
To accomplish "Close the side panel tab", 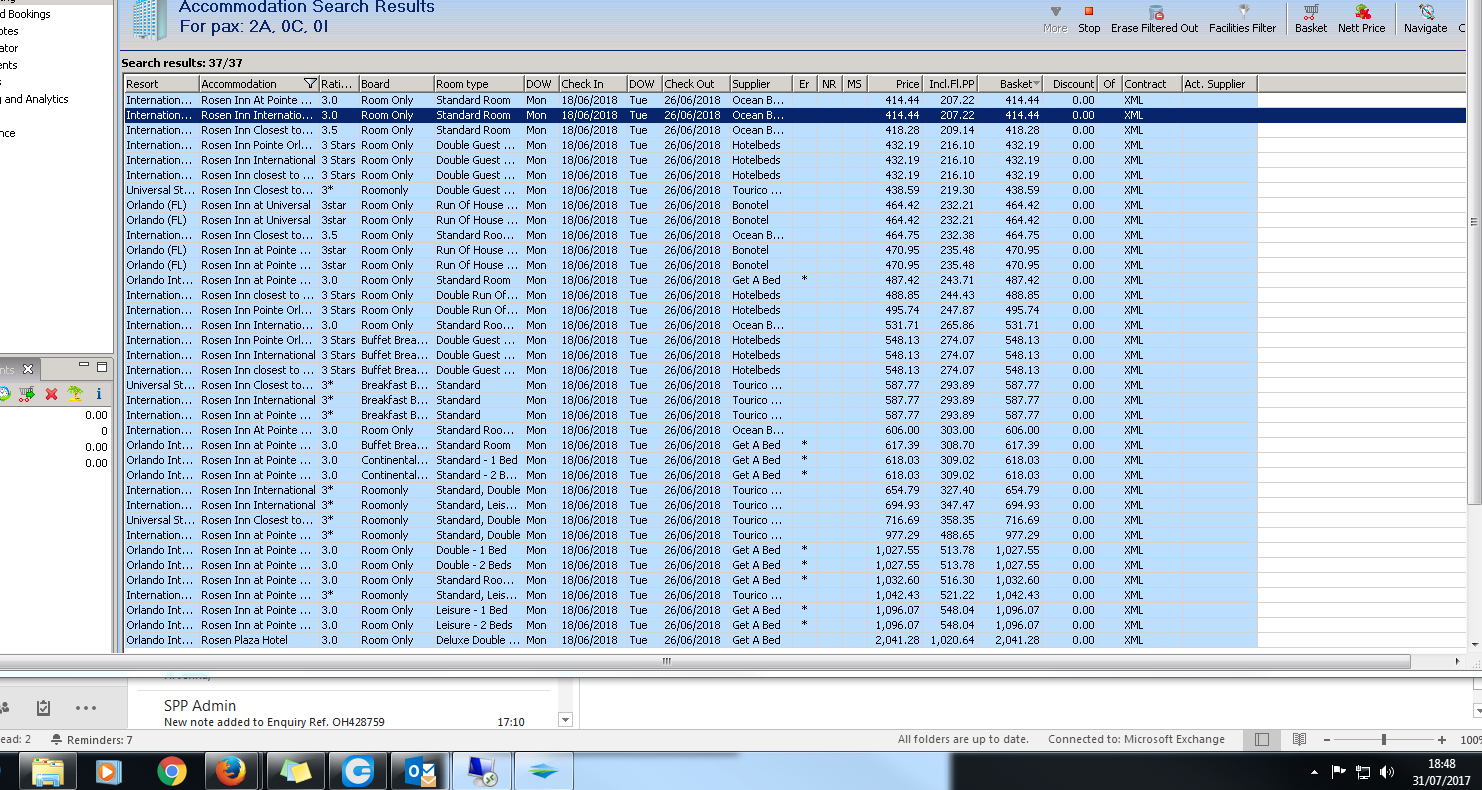I will (28, 369).
